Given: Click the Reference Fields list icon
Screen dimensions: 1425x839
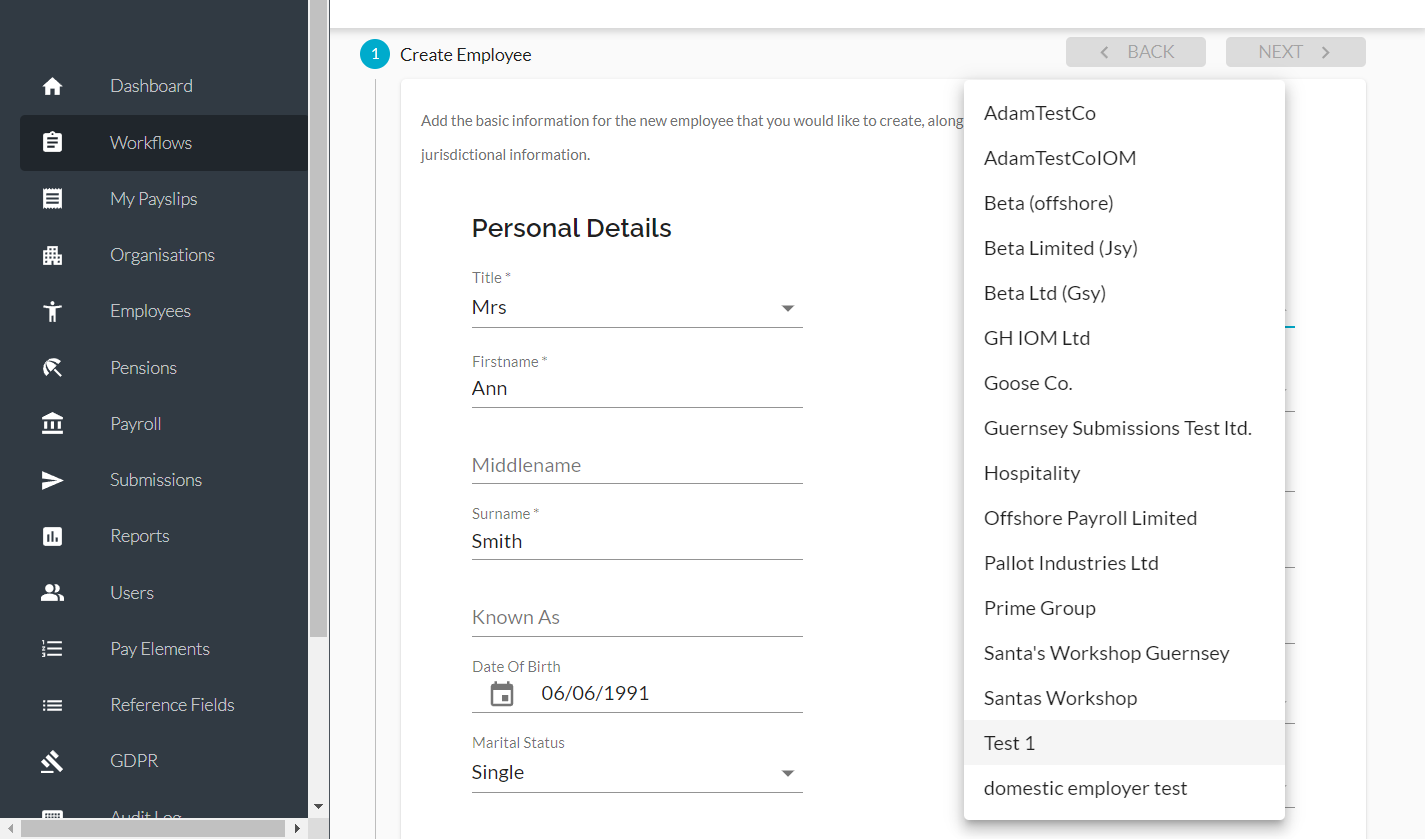Looking at the screenshot, I should pyautogui.click(x=53, y=705).
